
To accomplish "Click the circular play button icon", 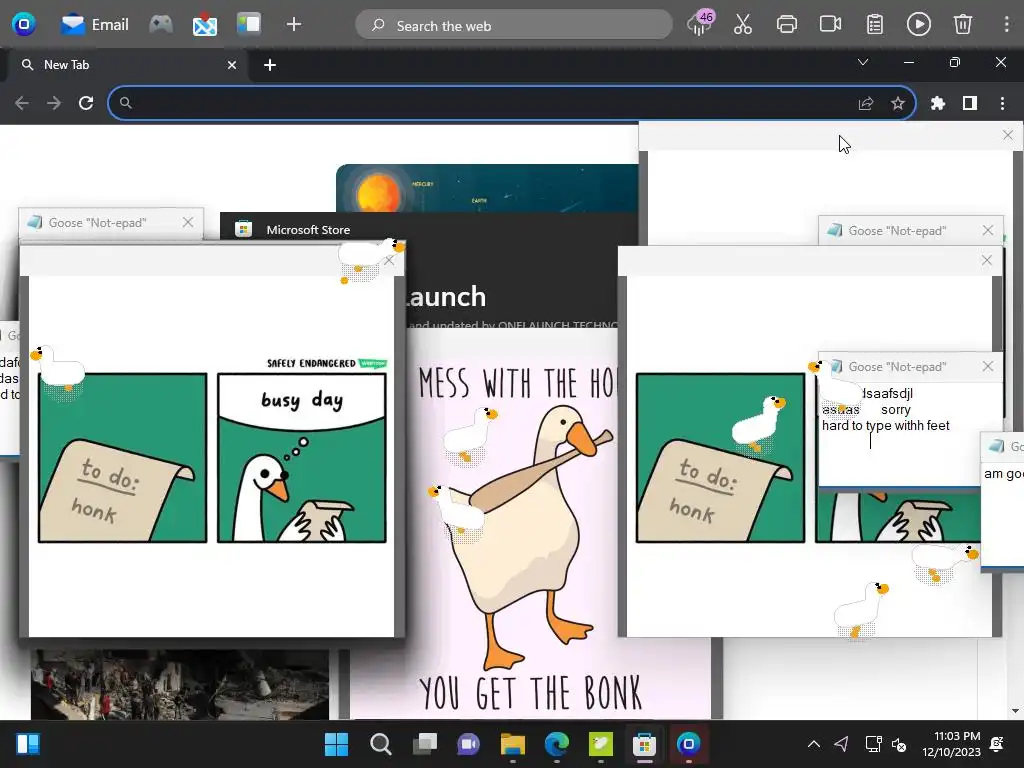I will click(918, 25).
